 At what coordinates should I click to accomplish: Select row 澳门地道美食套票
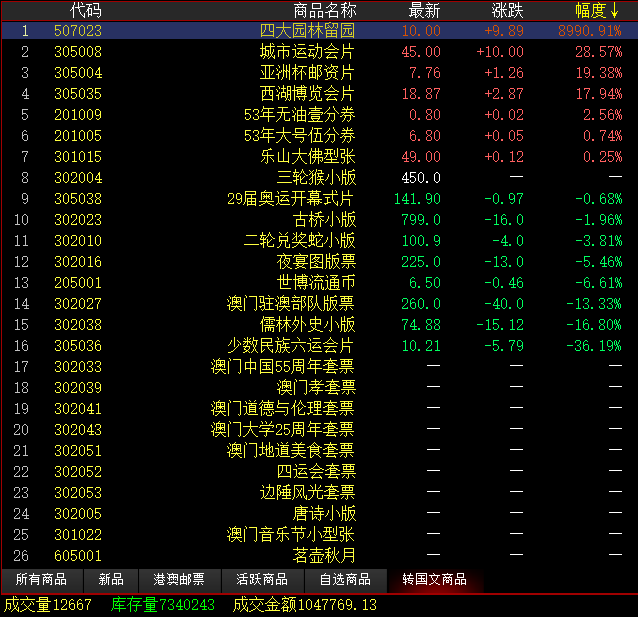[319, 451]
